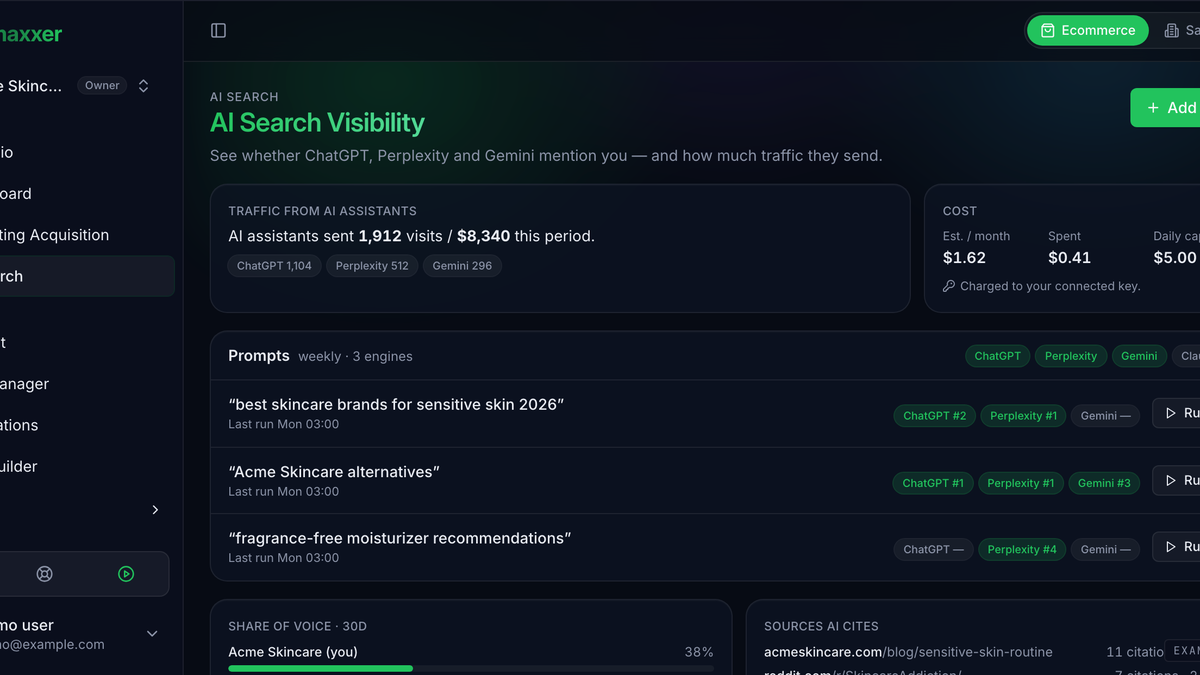Click the AI Search Visibility heading
Screen dimensions: 1200x675
click(x=317, y=123)
